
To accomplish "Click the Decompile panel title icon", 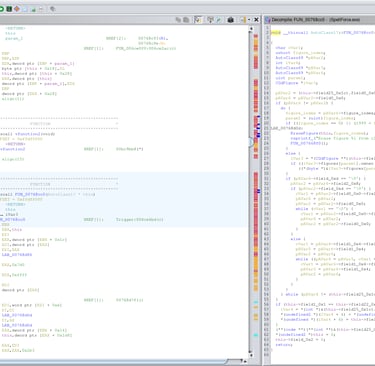I will [x=267, y=20].
